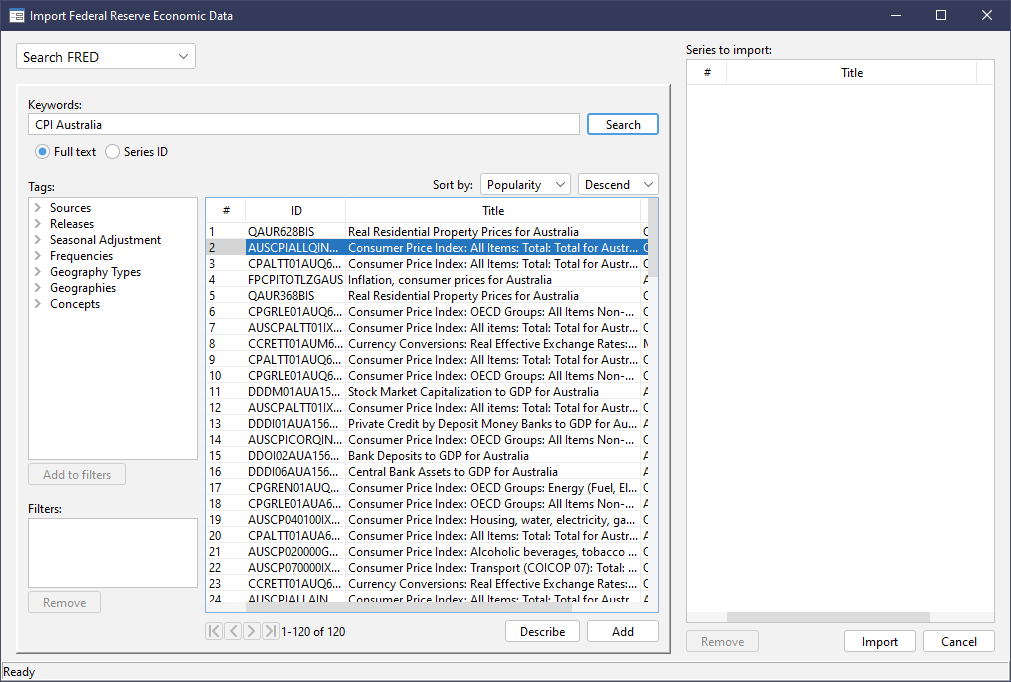
Task: Open the Search FRED dropdown
Action: tap(106, 57)
